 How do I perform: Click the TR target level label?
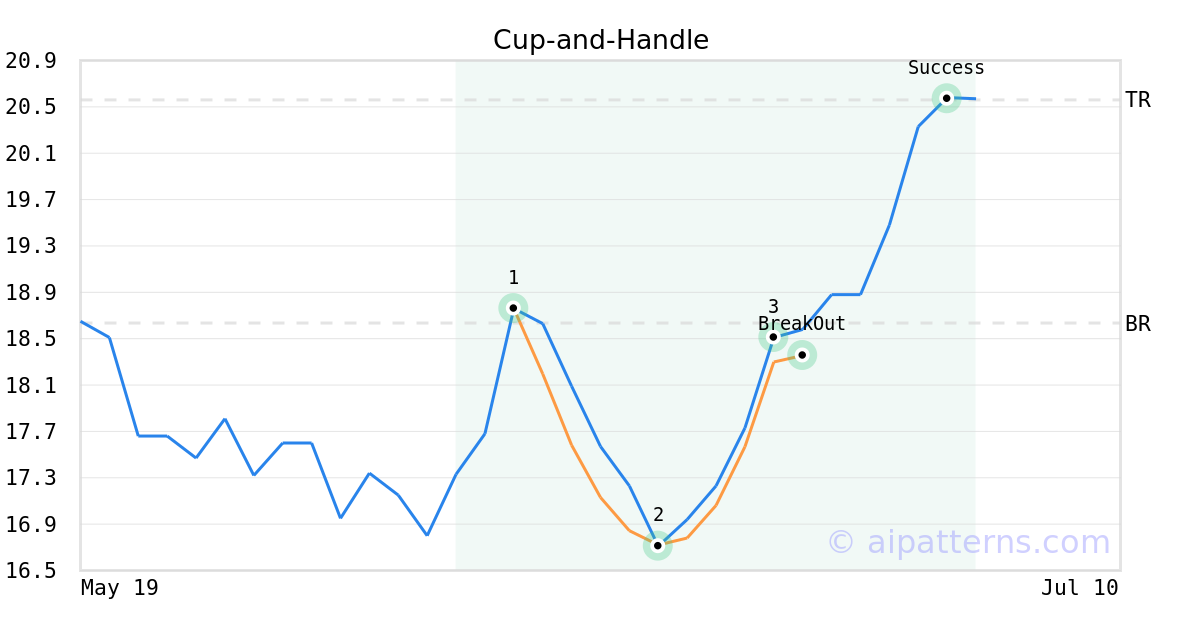point(1138,100)
